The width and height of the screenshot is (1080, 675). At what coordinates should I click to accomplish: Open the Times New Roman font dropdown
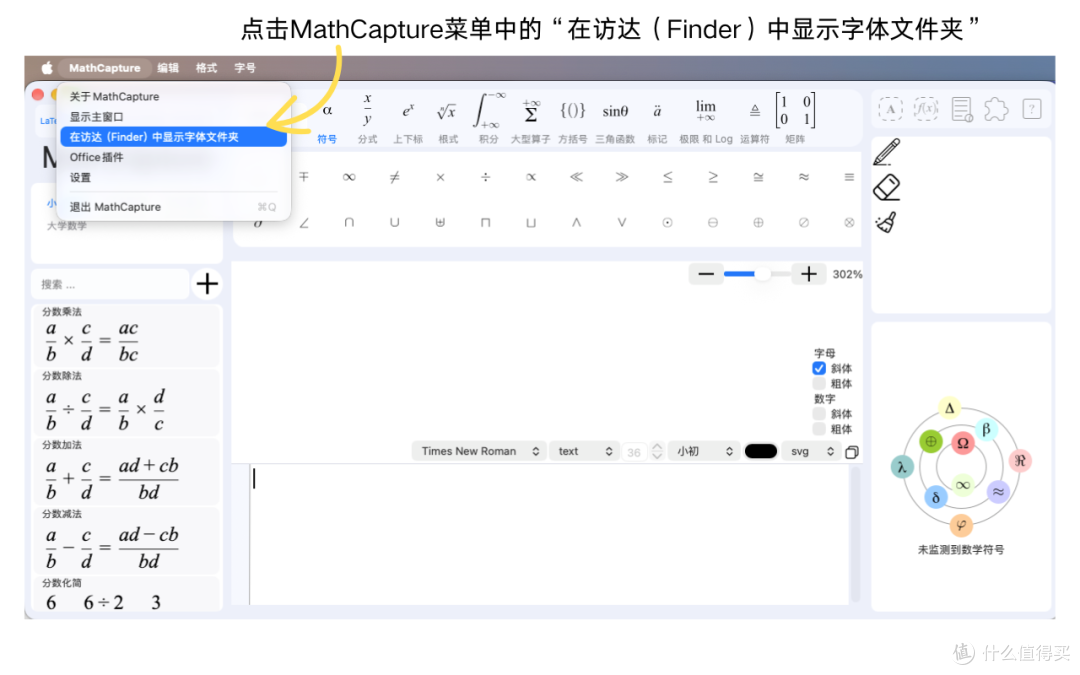(479, 451)
